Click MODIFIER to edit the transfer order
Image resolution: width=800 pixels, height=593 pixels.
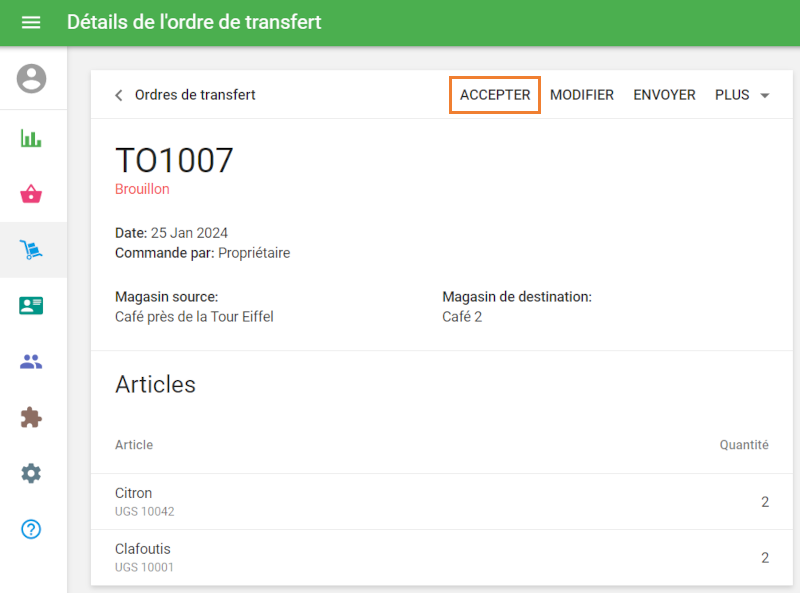[582, 95]
